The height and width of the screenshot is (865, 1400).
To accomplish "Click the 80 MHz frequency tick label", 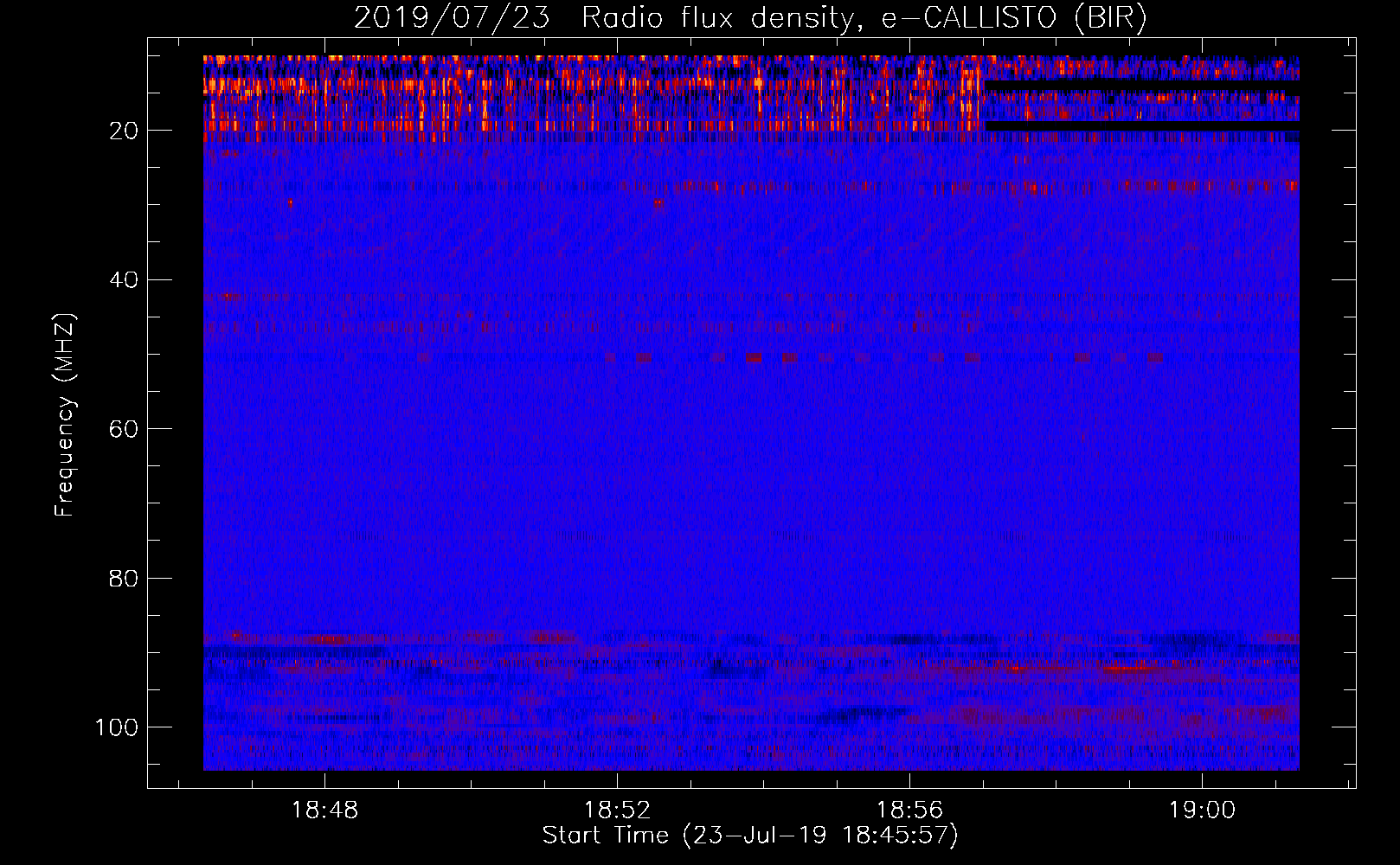I will click(124, 578).
